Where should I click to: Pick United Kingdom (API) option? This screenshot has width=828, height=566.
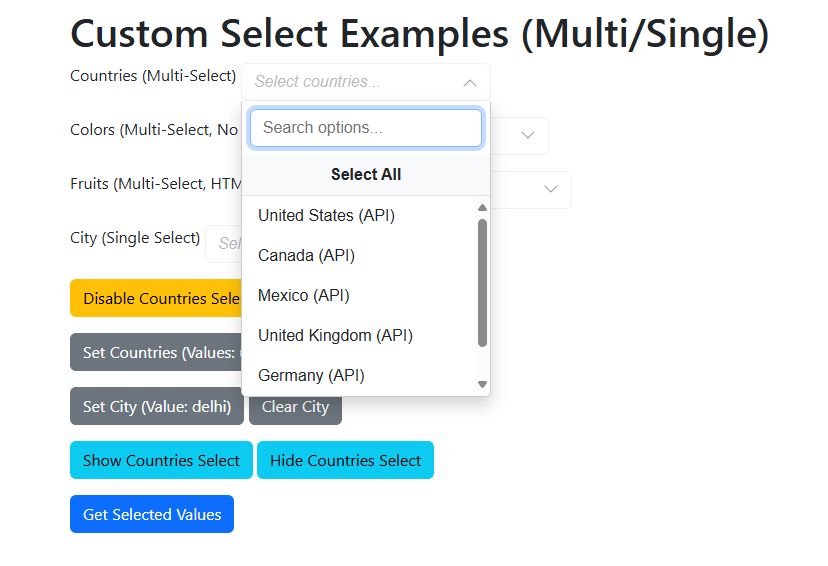coord(359,335)
